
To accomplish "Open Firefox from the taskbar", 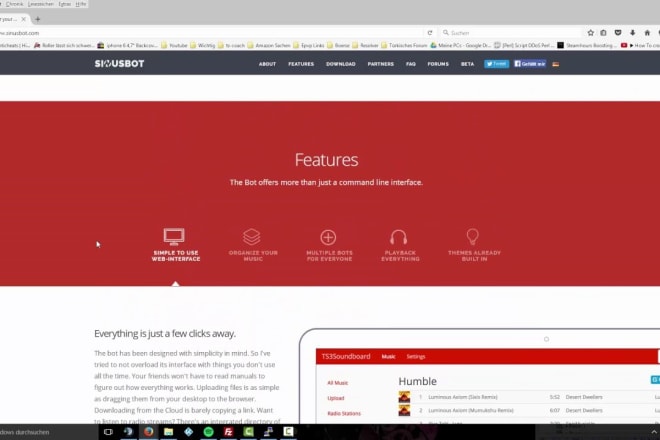I will click(x=148, y=432).
